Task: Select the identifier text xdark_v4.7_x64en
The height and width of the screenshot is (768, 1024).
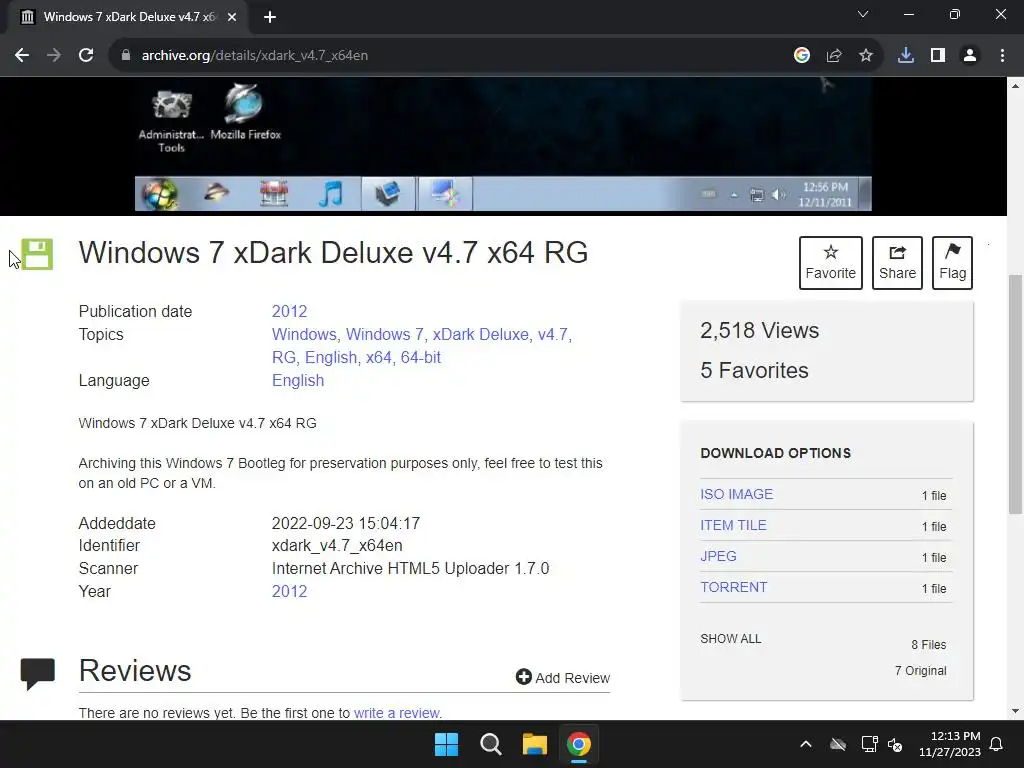Action: [337, 545]
